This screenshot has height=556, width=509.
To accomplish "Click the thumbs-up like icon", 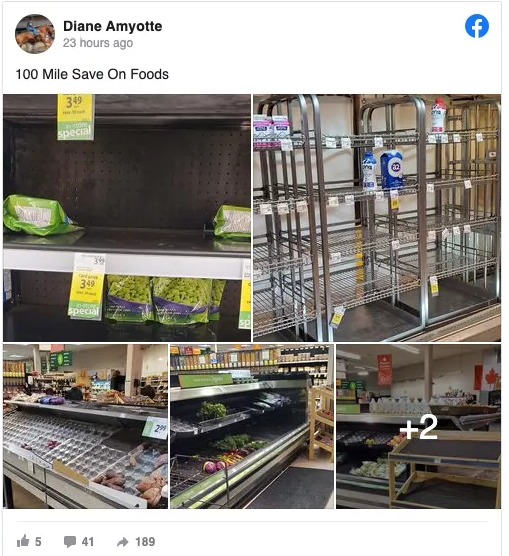I will (x=23, y=541).
